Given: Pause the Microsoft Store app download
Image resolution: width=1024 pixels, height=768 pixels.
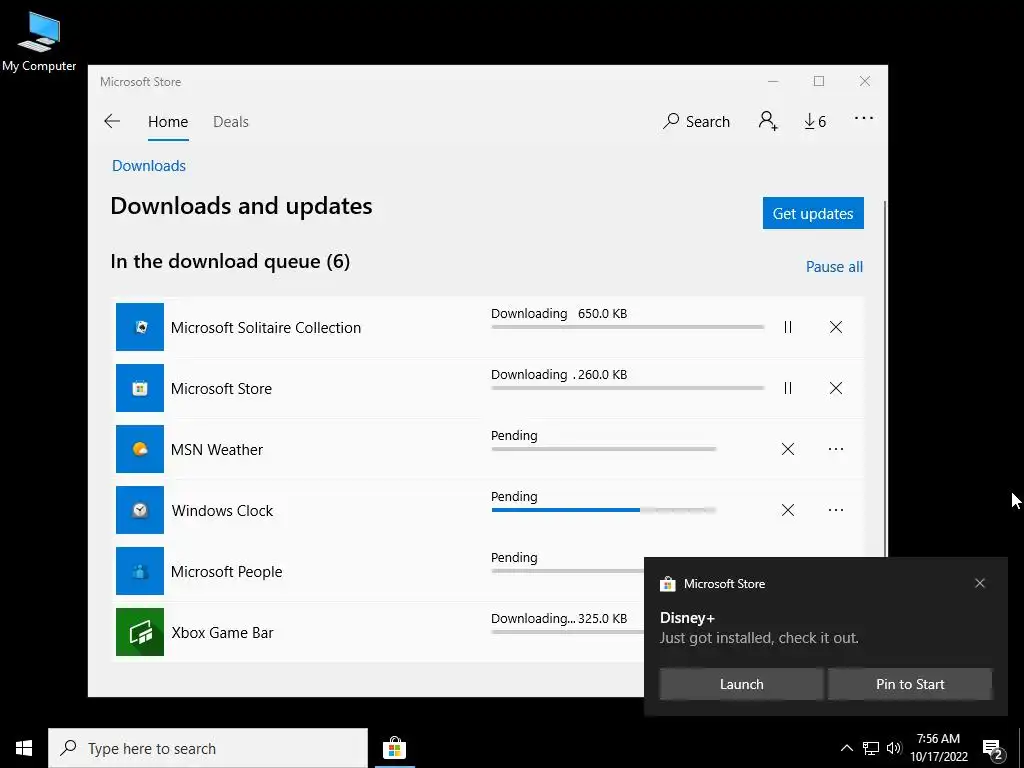Looking at the screenshot, I should (x=788, y=388).
